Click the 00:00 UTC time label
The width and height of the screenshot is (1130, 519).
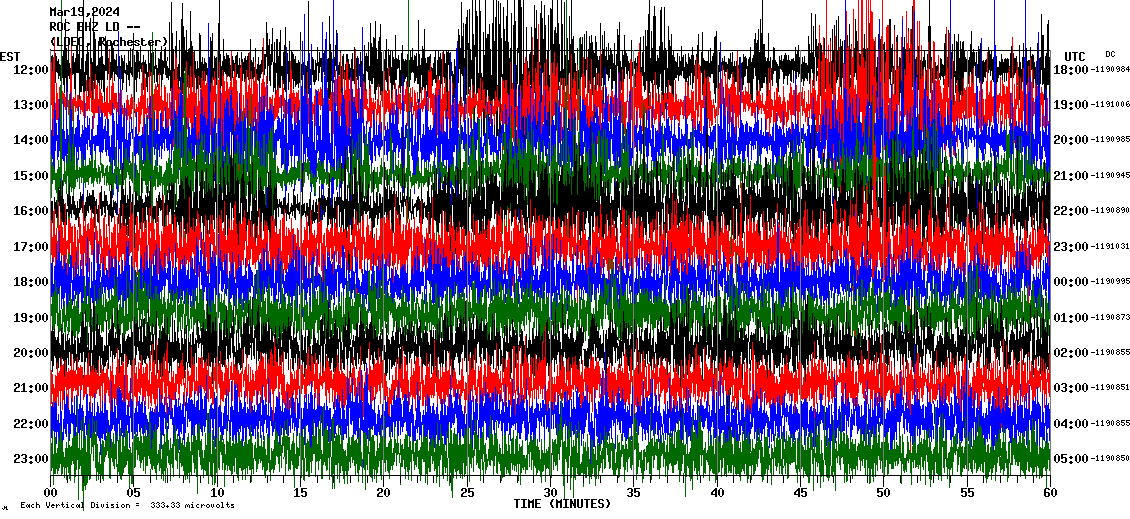[1070, 282]
